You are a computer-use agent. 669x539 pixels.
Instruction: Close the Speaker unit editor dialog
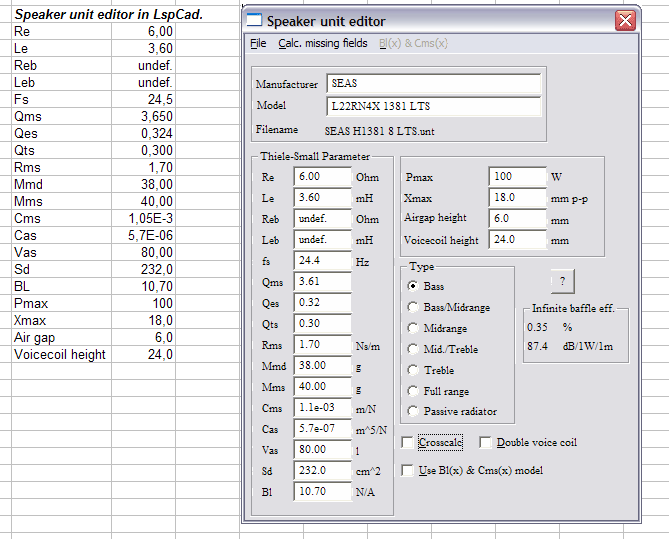[625, 21]
